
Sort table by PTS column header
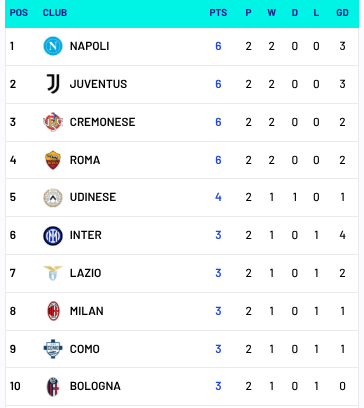coord(218,13)
